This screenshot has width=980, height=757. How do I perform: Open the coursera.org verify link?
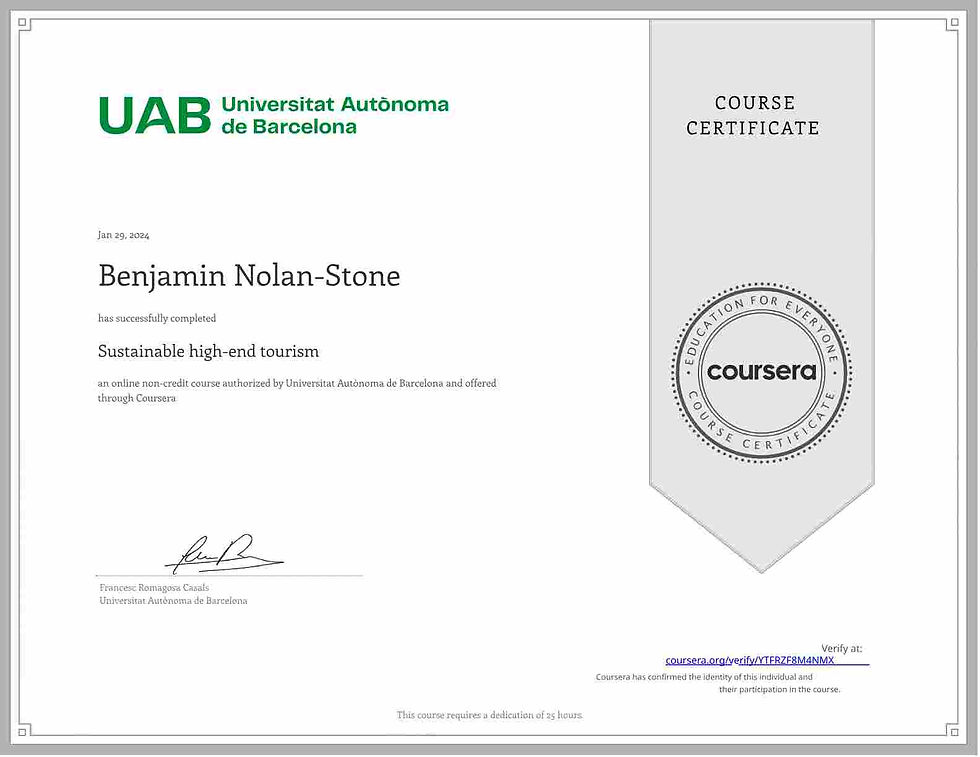[x=749, y=660]
